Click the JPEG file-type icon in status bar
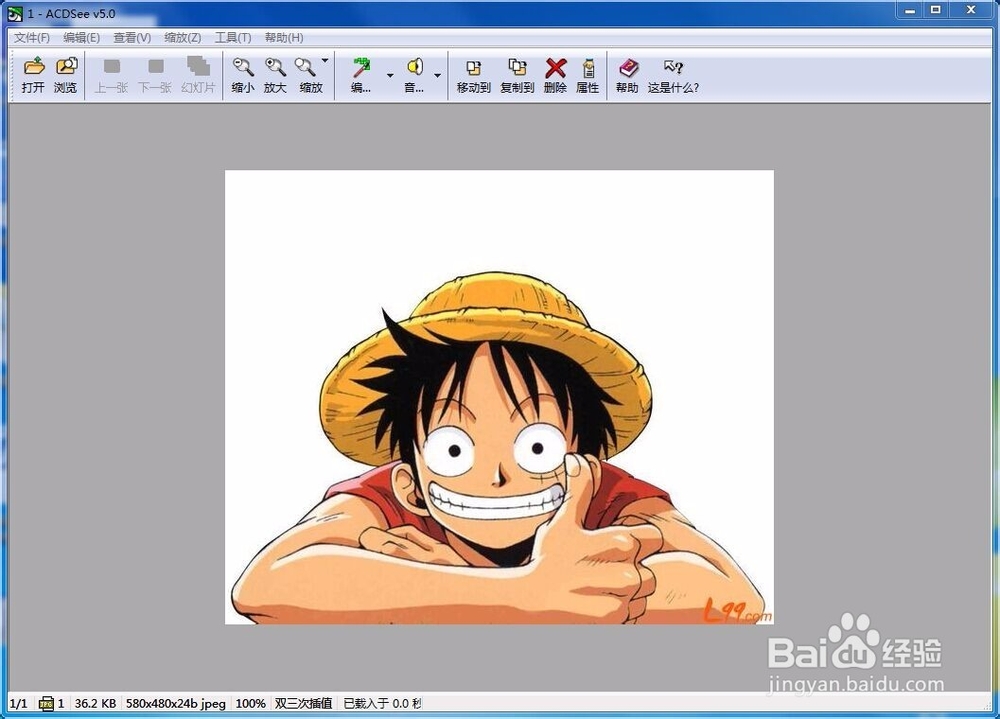Image resolution: width=1000 pixels, height=719 pixels. click(46, 704)
